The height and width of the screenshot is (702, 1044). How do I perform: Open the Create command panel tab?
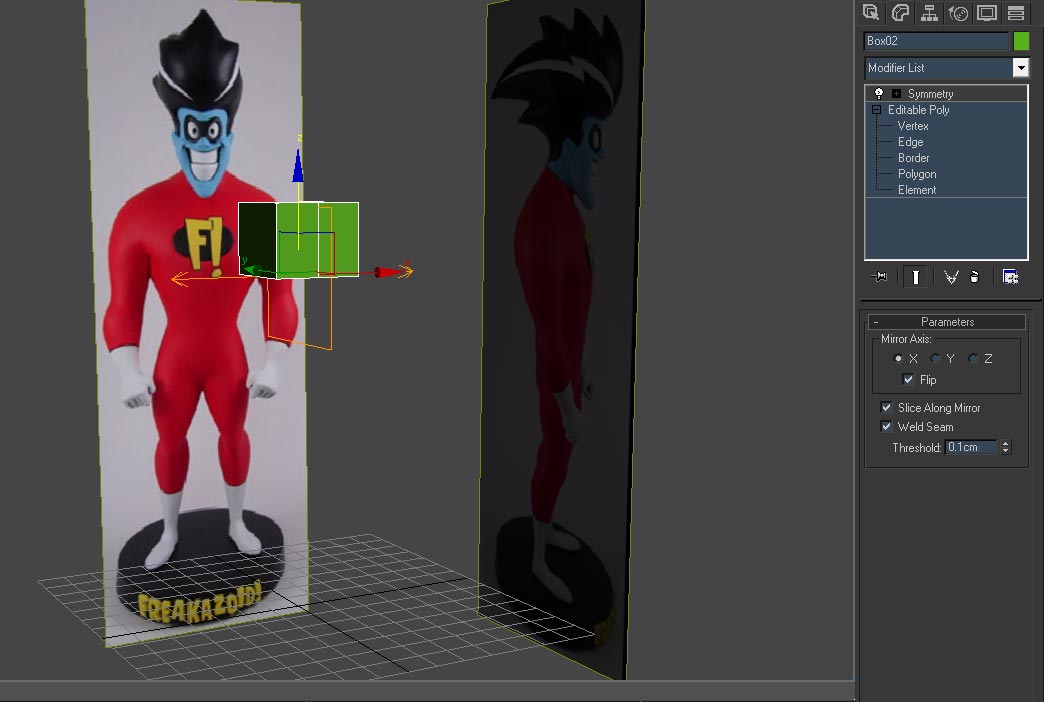(871, 13)
